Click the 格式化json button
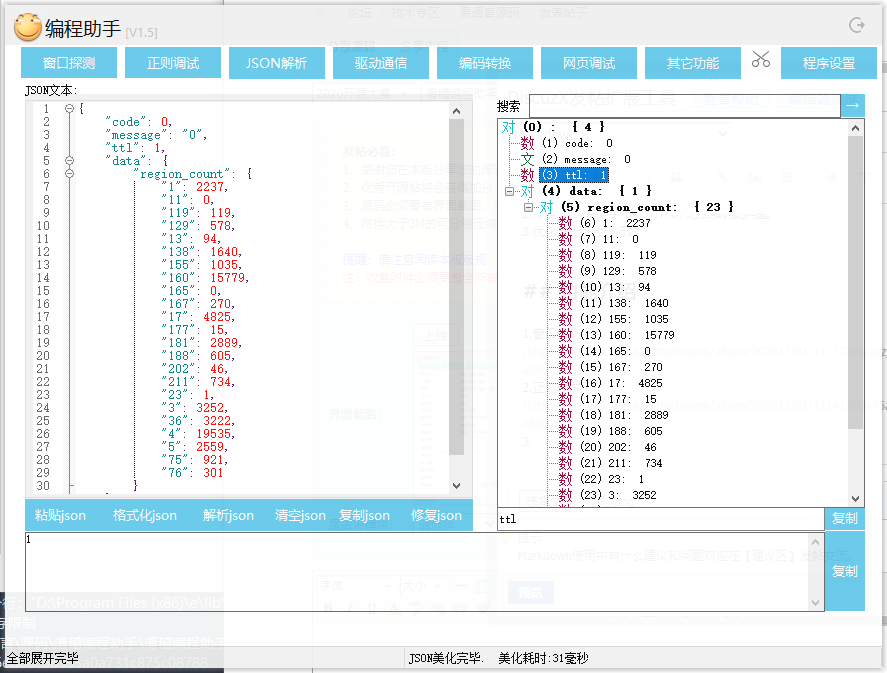The image size is (887, 673). tap(145, 515)
